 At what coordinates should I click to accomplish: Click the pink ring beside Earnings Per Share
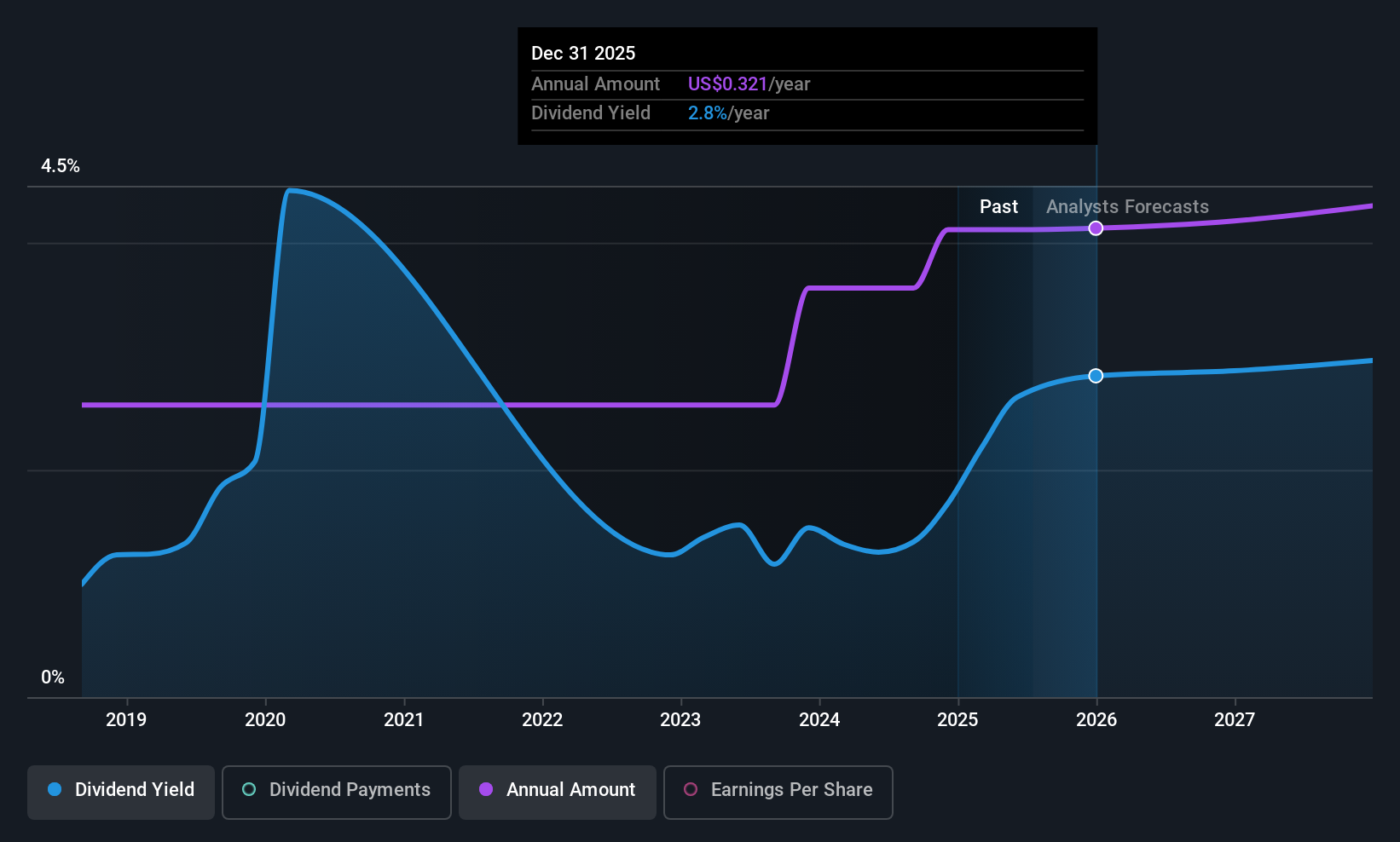click(x=691, y=789)
